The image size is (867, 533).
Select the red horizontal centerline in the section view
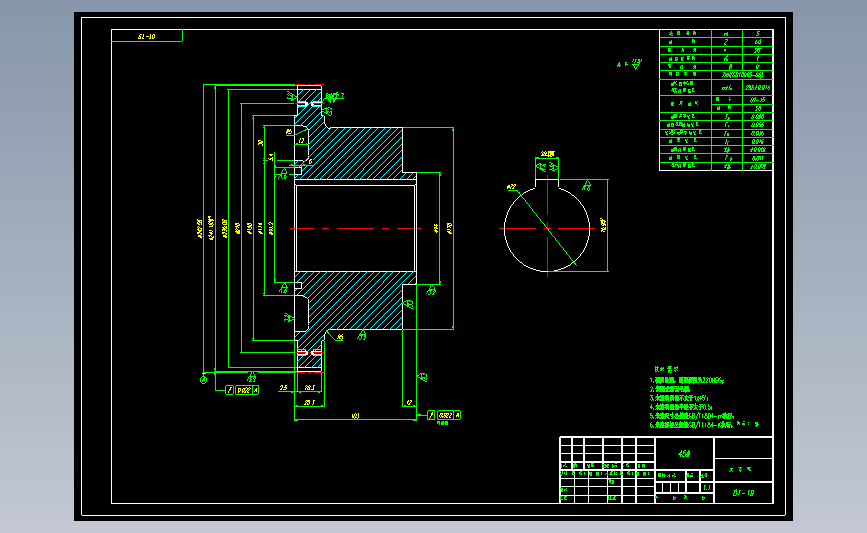point(356,228)
